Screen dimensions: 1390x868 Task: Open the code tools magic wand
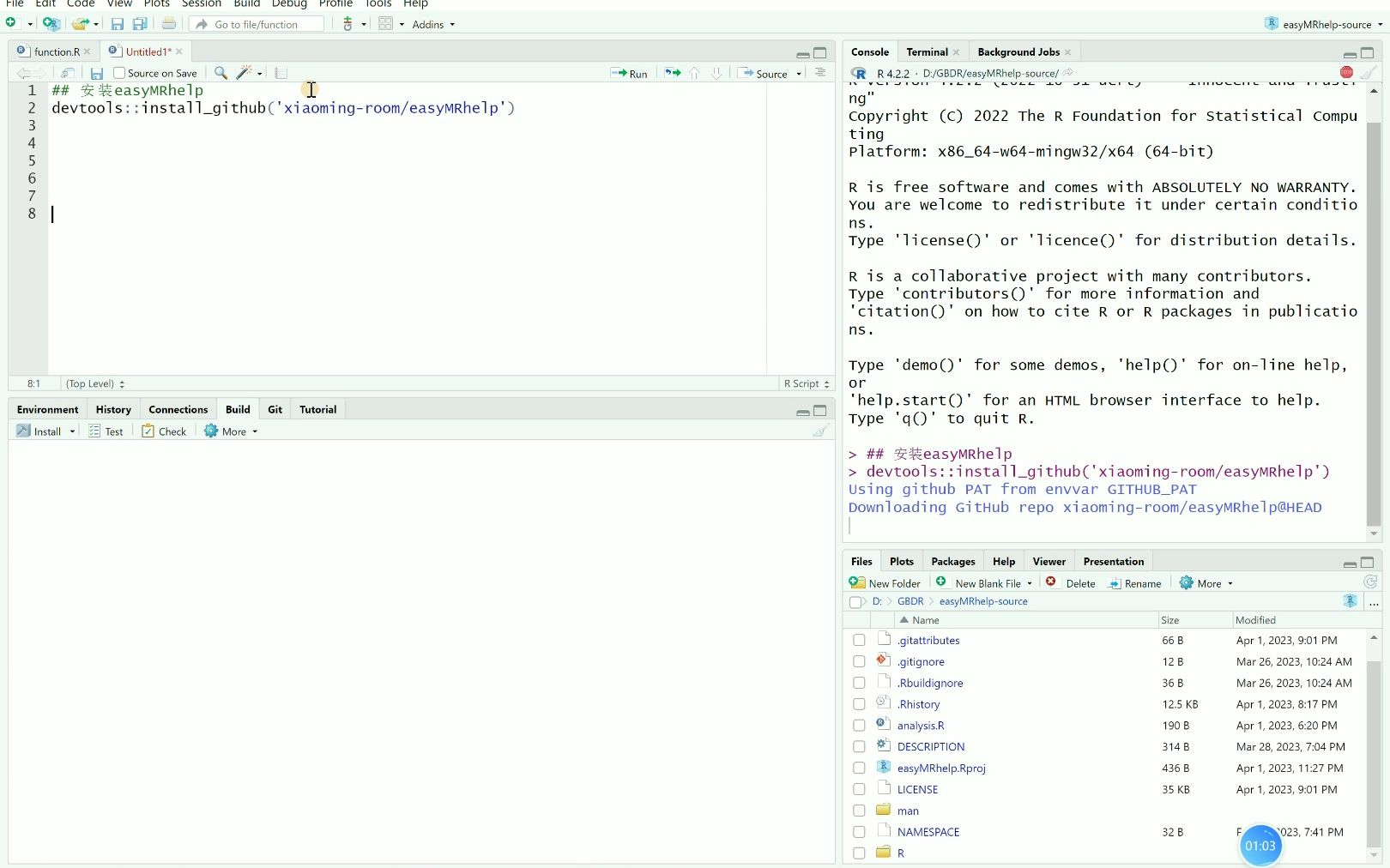[245, 73]
